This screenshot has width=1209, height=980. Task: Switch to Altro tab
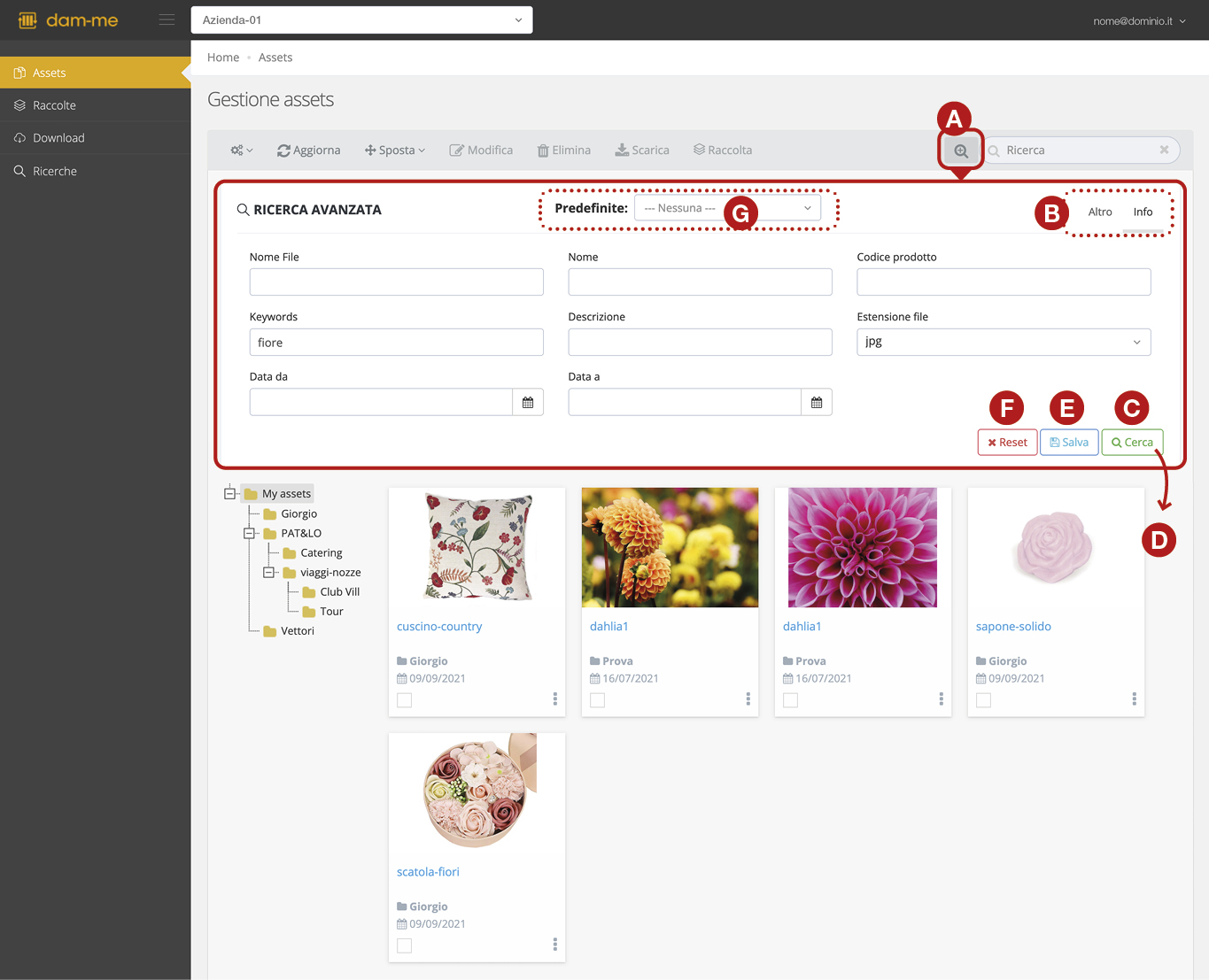click(x=1100, y=212)
